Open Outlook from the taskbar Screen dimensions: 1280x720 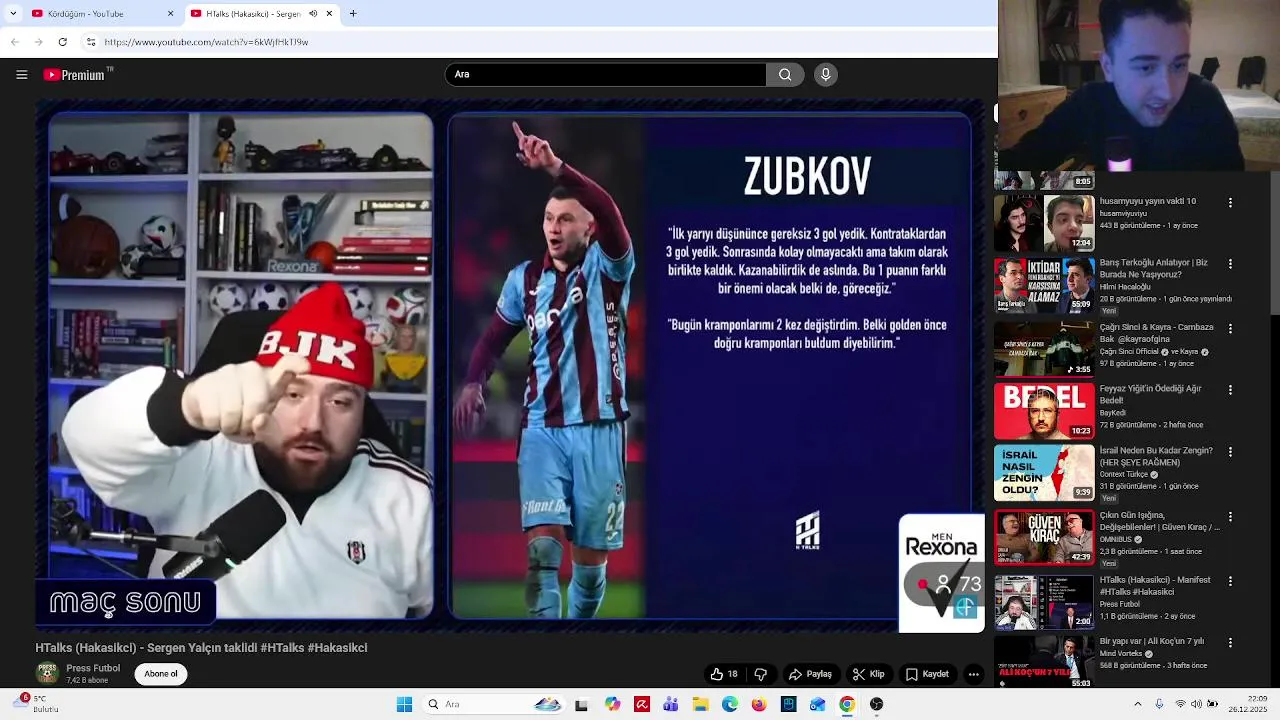pyautogui.click(x=817, y=704)
